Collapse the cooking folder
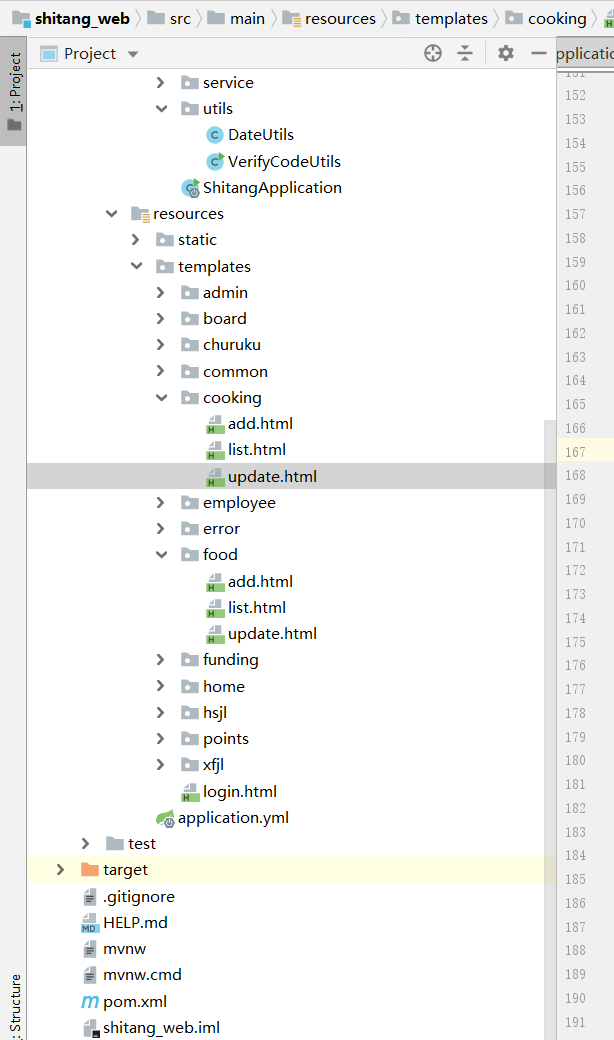The image size is (614, 1040). (x=161, y=397)
